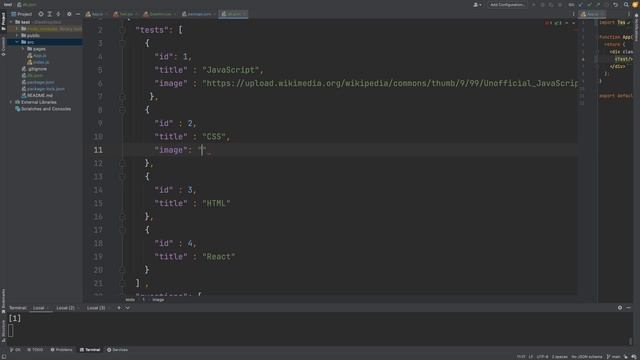
Task: Open the Terminal tool window tab
Action: click(90, 350)
